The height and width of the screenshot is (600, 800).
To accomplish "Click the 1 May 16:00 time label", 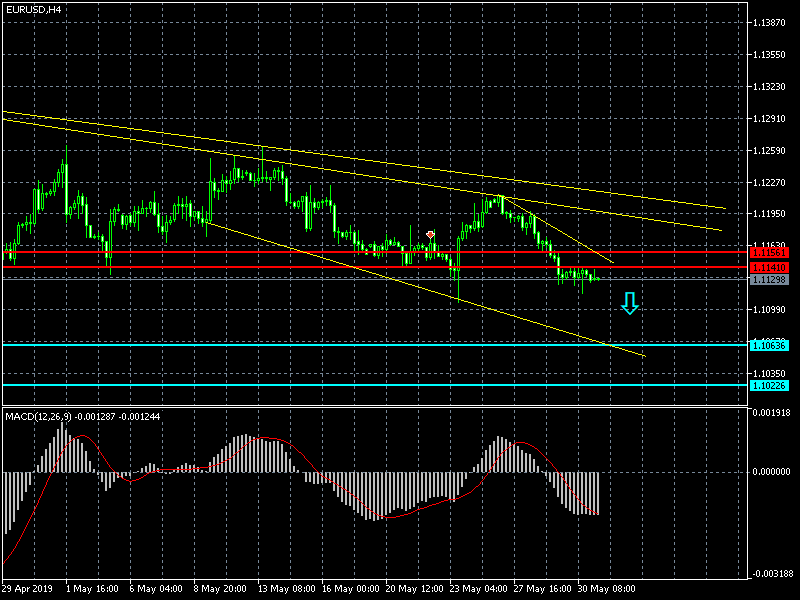I will [x=92, y=589].
